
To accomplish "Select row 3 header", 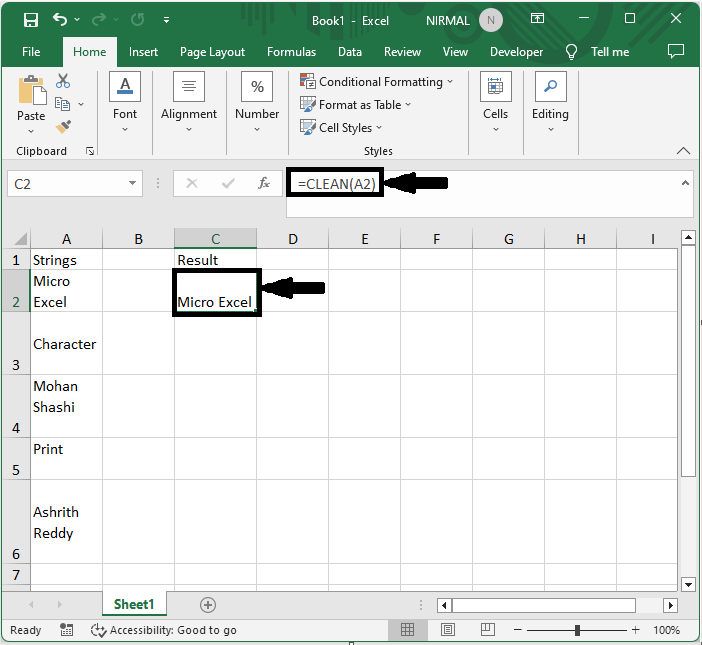I will [16, 343].
